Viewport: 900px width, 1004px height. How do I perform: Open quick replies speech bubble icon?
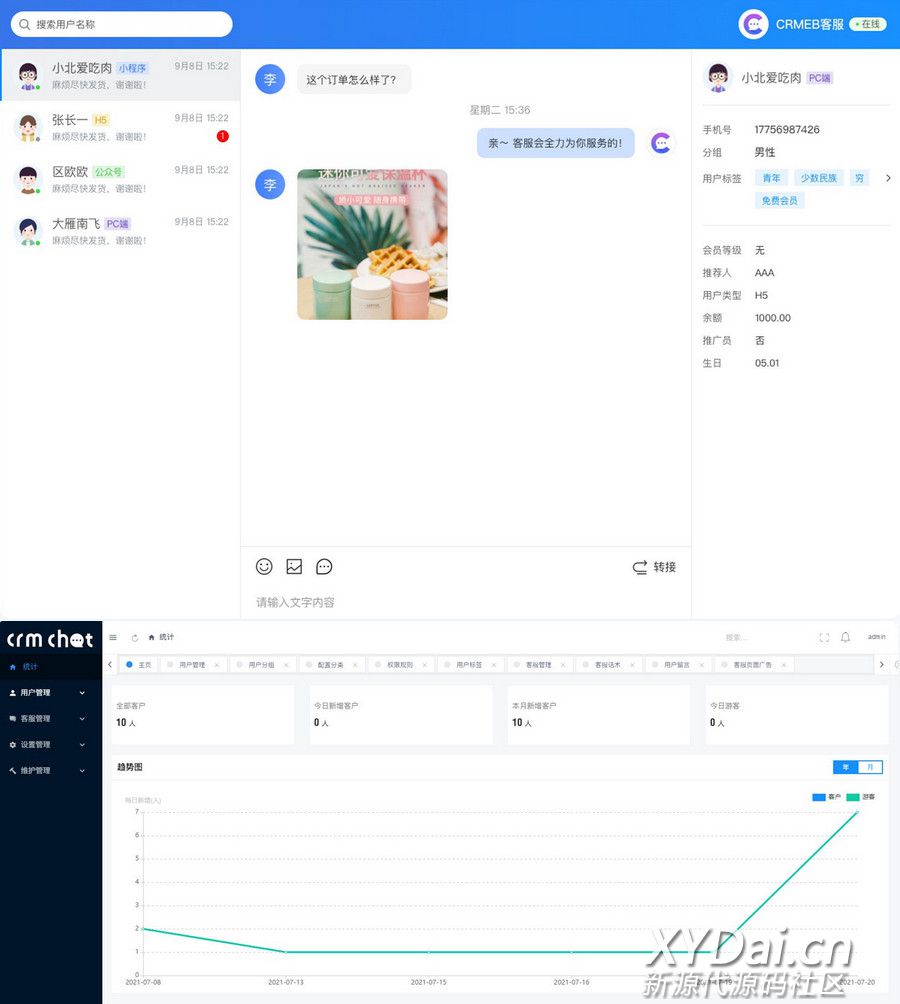click(x=324, y=567)
